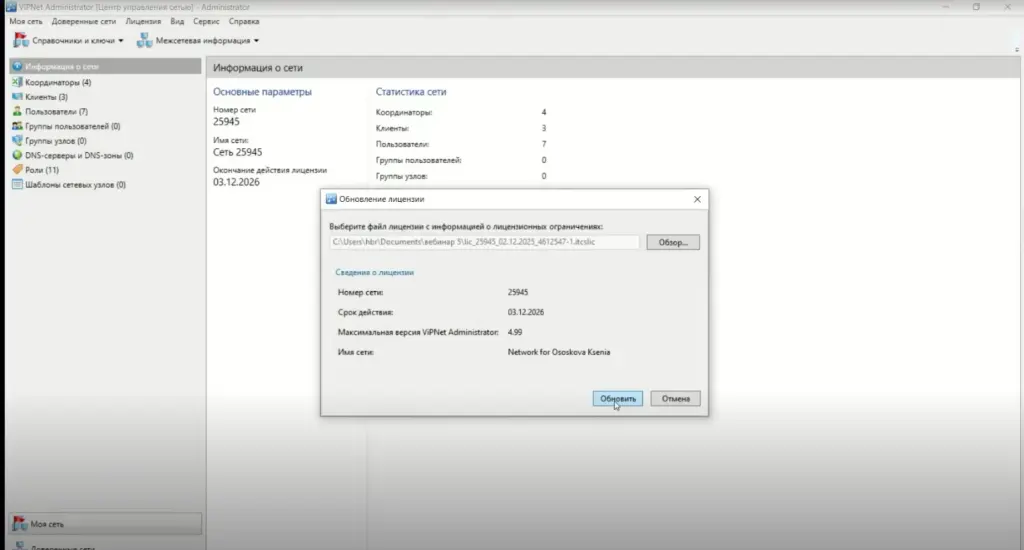Click the Моя сеть panel icon
Viewport: 1024px width, 550px height.
[20, 524]
